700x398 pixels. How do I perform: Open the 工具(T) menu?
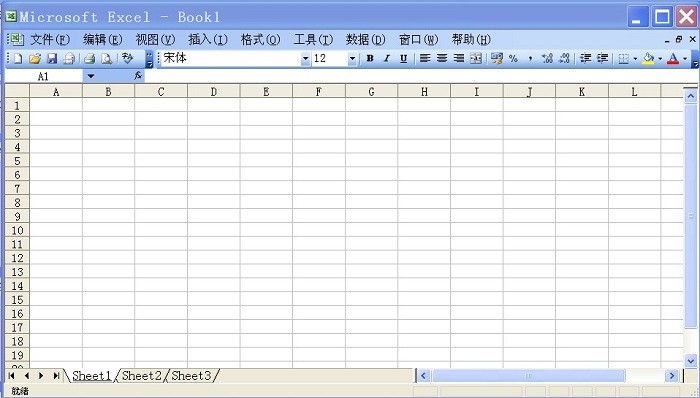pos(313,40)
